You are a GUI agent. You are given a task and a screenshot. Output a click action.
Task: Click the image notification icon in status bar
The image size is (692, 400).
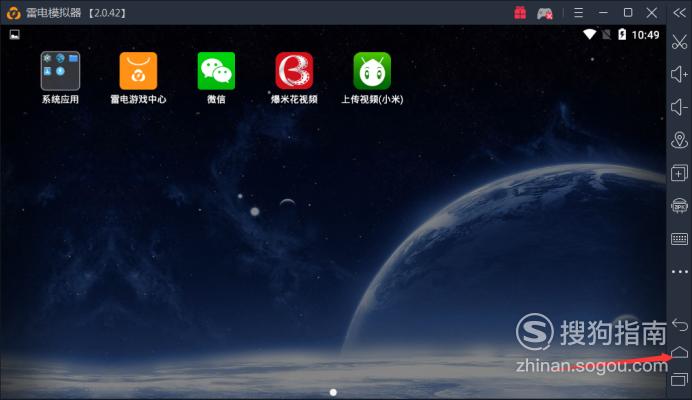pos(15,34)
